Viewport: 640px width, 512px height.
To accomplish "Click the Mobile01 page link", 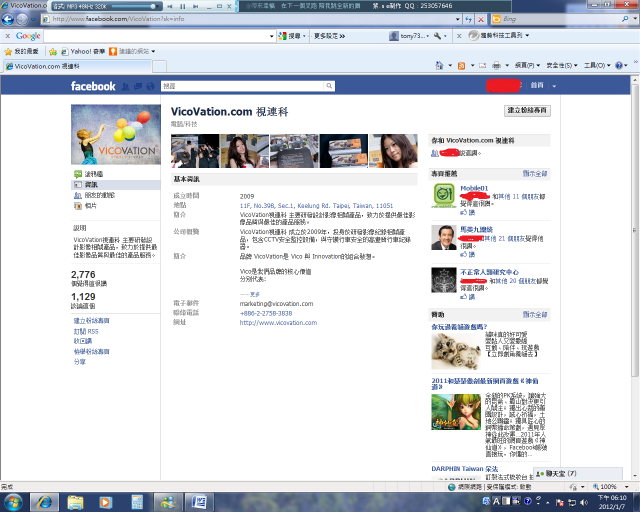I will point(474,188).
